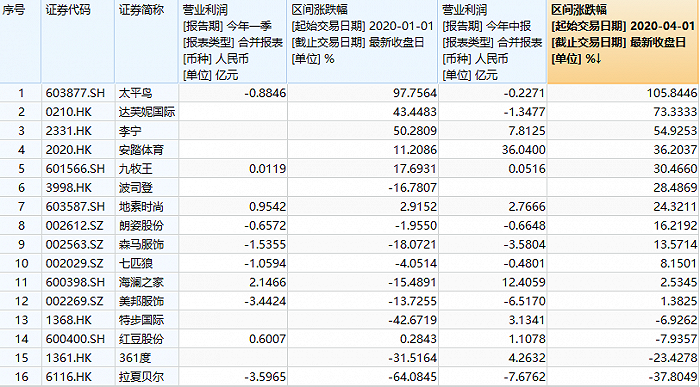Select stock code 603877.SH
Screen dimensions: 700x387
75,93
